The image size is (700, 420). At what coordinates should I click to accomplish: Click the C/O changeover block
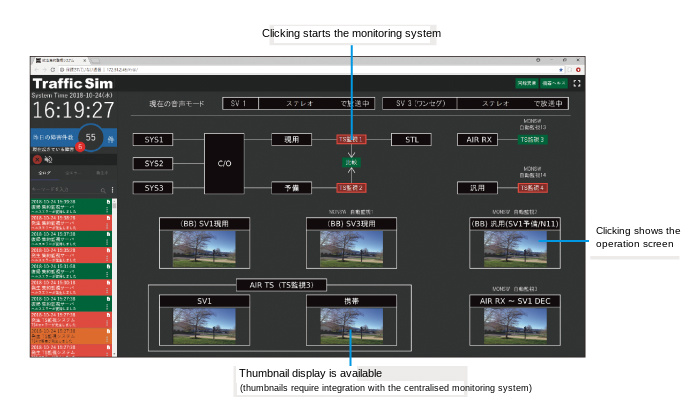(224, 163)
